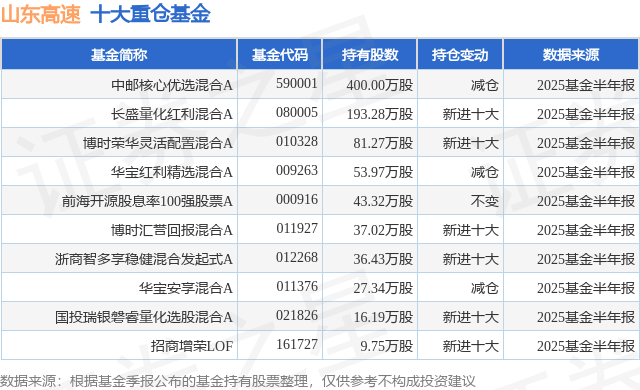Screen dimensions: 640x390
Task: Open 招商增荣LOF fund name
Action: pos(192,346)
